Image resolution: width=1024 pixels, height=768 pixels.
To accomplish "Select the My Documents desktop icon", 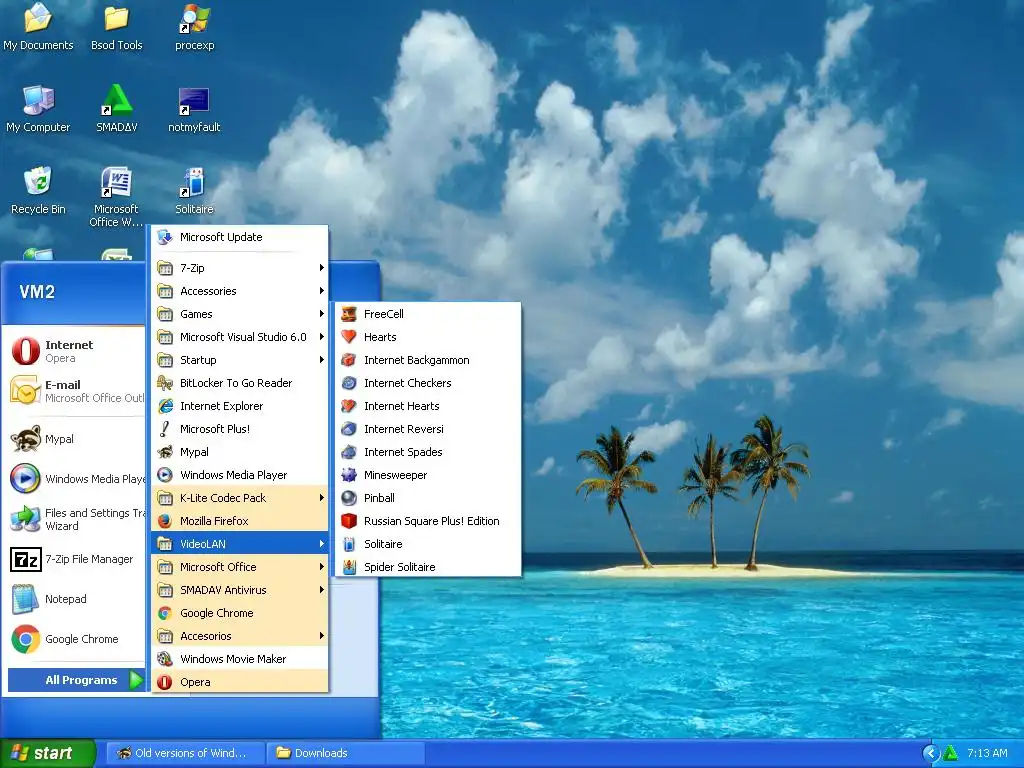I will [x=38, y=29].
